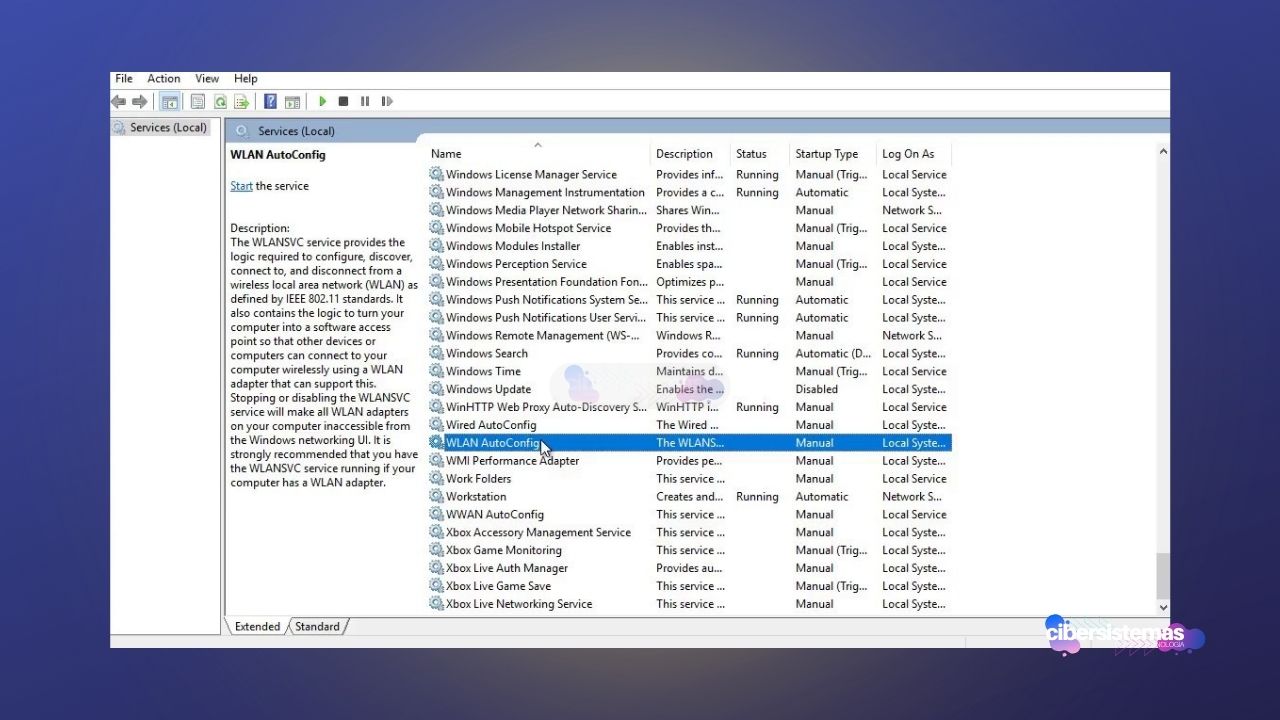The height and width of the screenshot is (720, 1280).
Task: Click the Refresh toolbar icon
Action: 220,101
